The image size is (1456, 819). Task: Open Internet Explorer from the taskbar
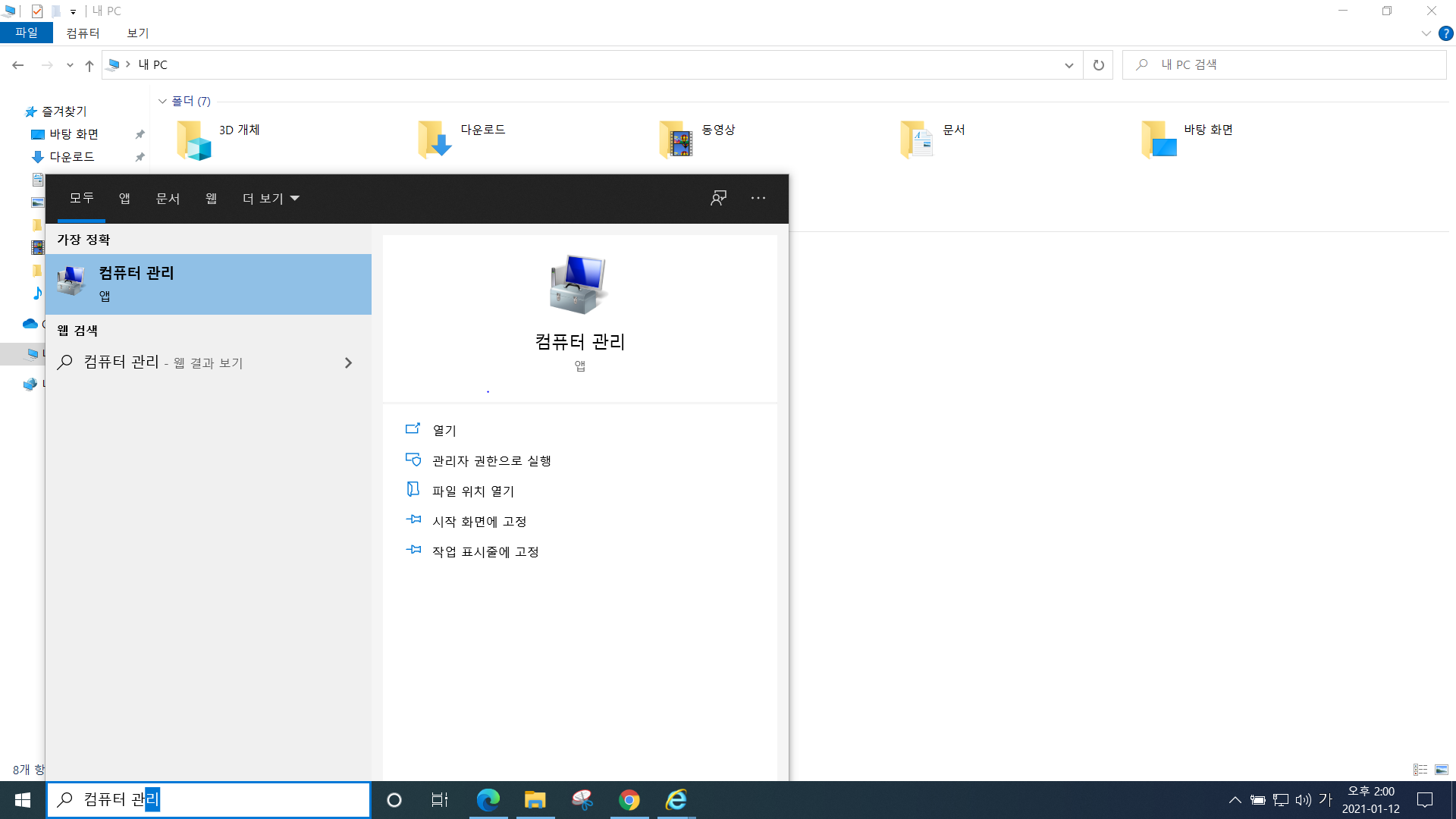pyautogui.click(x=676, y=799)
